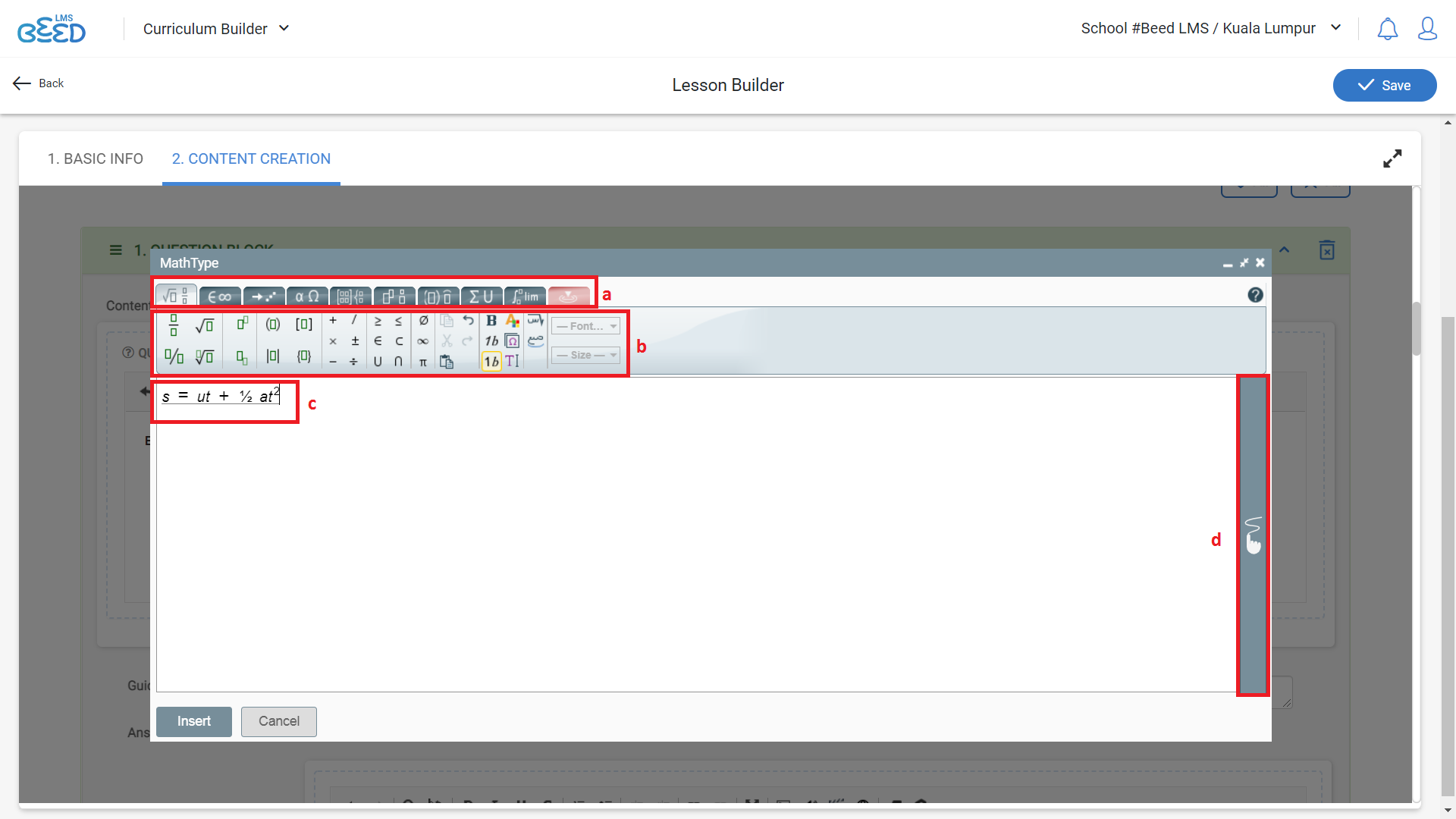Toggle text mode T cursor button
The width and height of the screenshot is (1456, 819).
pyautogui.click(x=513, y=362)
